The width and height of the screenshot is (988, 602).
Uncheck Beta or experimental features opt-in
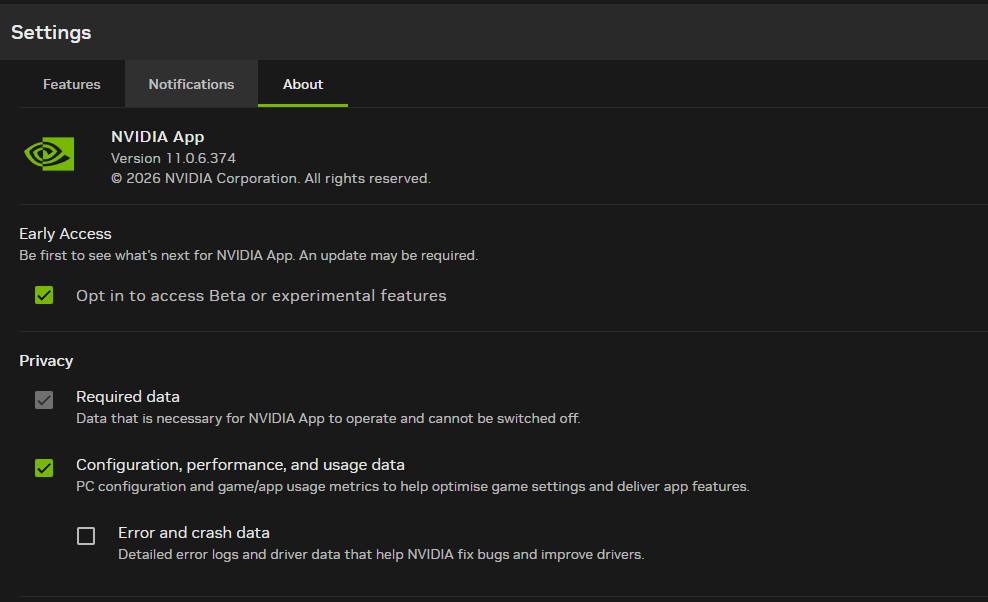(44, 295)
